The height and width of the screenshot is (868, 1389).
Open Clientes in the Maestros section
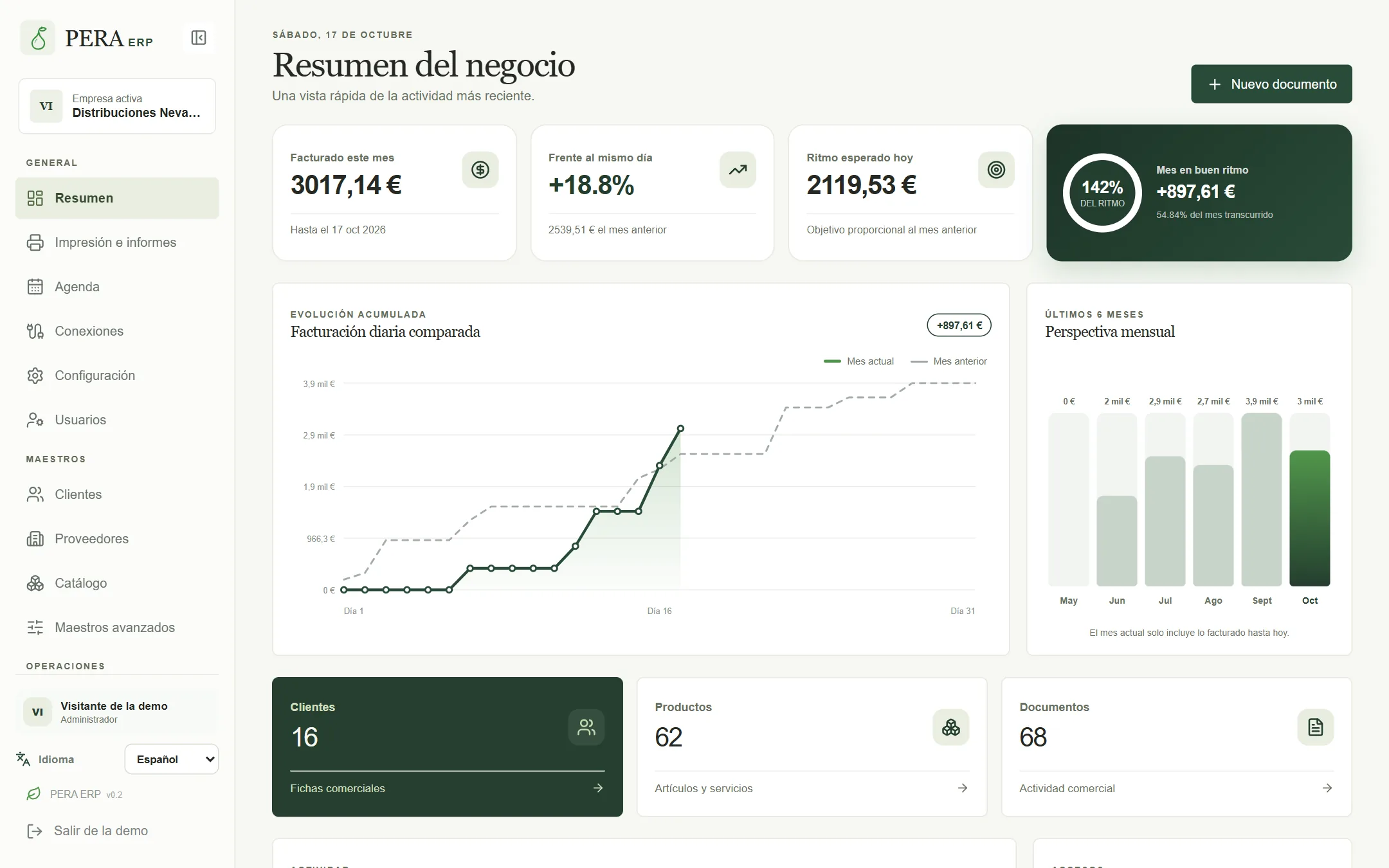[117, 494]
